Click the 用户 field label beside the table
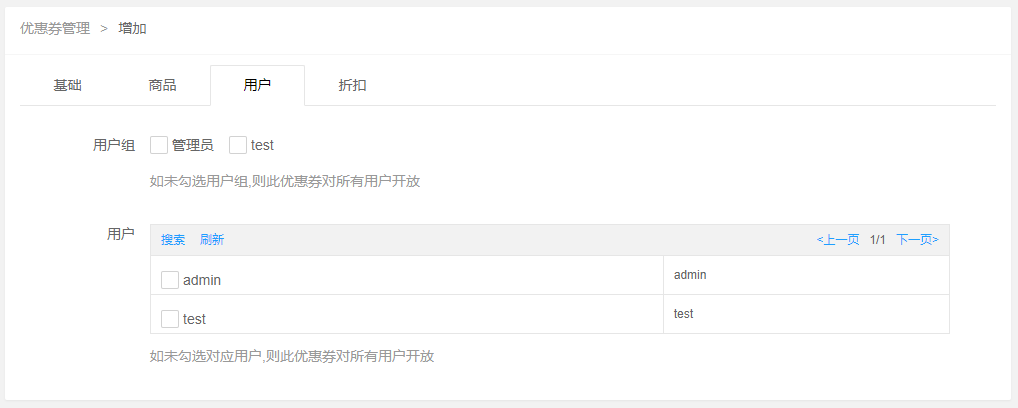The height and width of the screenshot is (408, 1018). [x=120, y=233]
